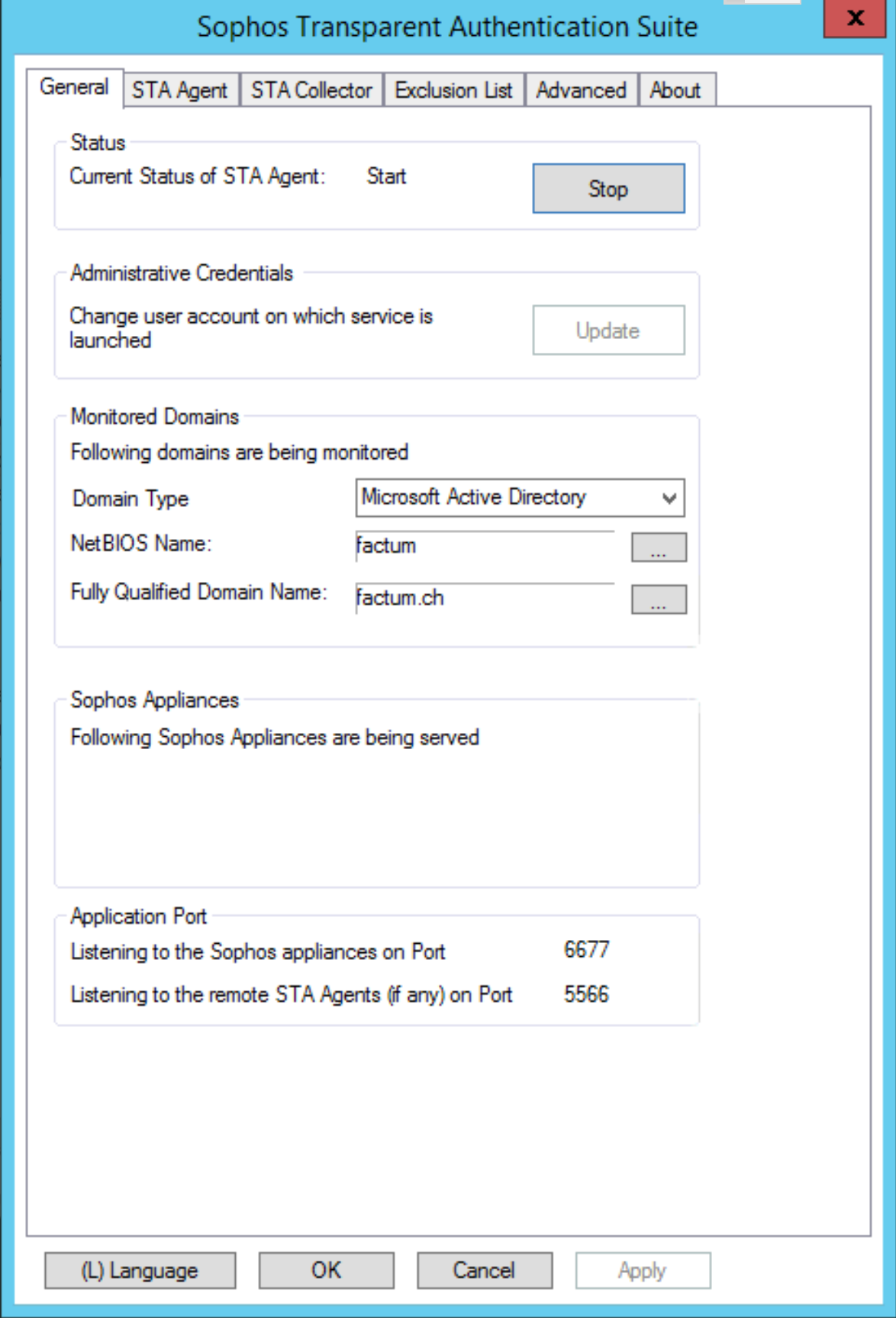Click the 'Monitored Domains' group heading
Screen dimensions: 896x1318
click(x=155, y=417)
